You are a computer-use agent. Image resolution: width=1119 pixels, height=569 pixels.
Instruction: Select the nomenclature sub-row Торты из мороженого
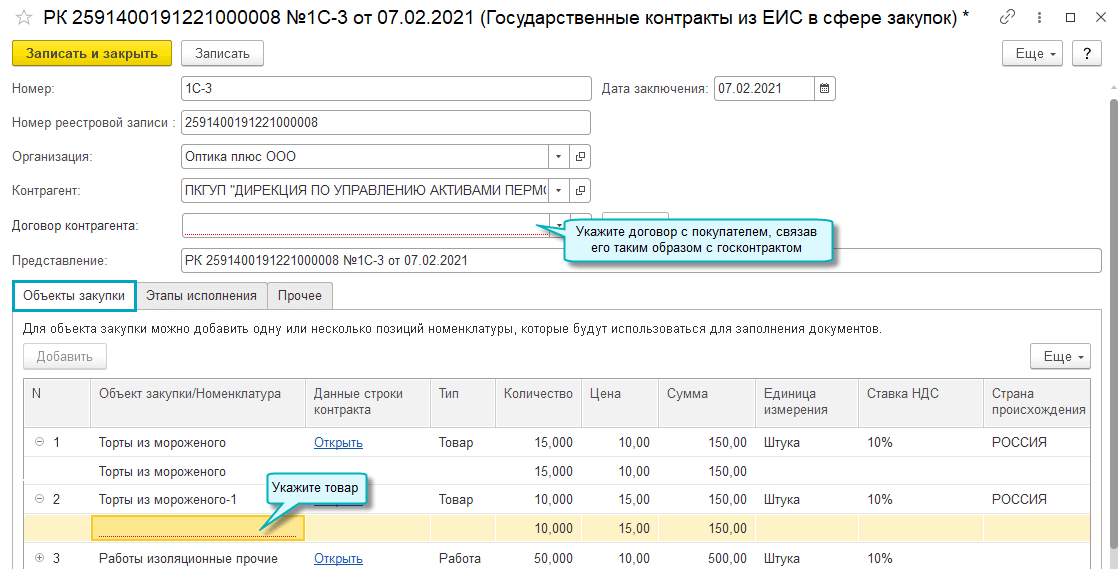point(198,472)
